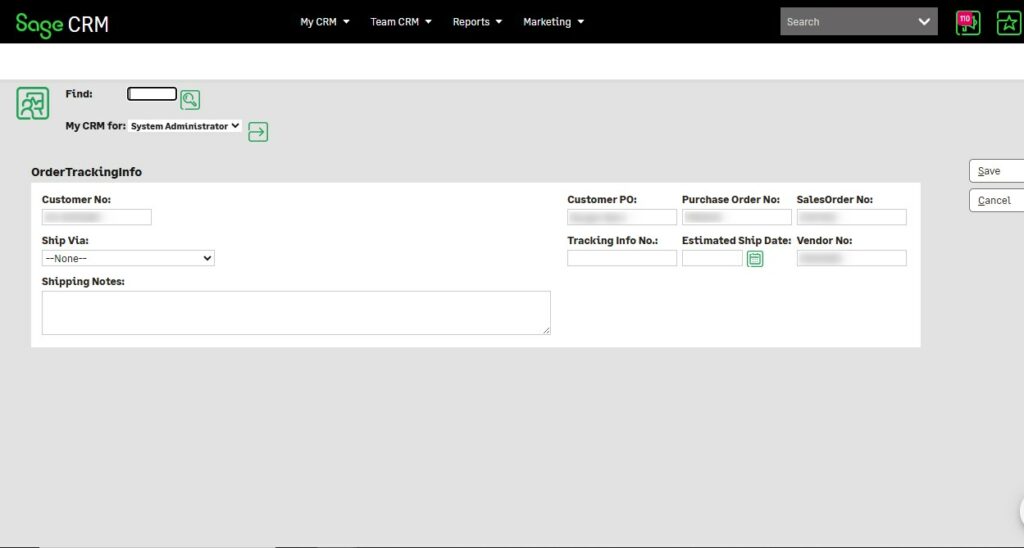Open the Reports menu
This screenshot has height=548, width=1024.
pos(477,22)
